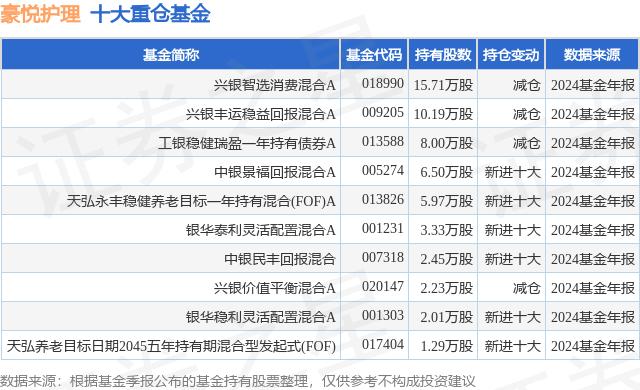Screen dimensions: 640x390
Task: Click fund code 020147
Action: point(383,286)
